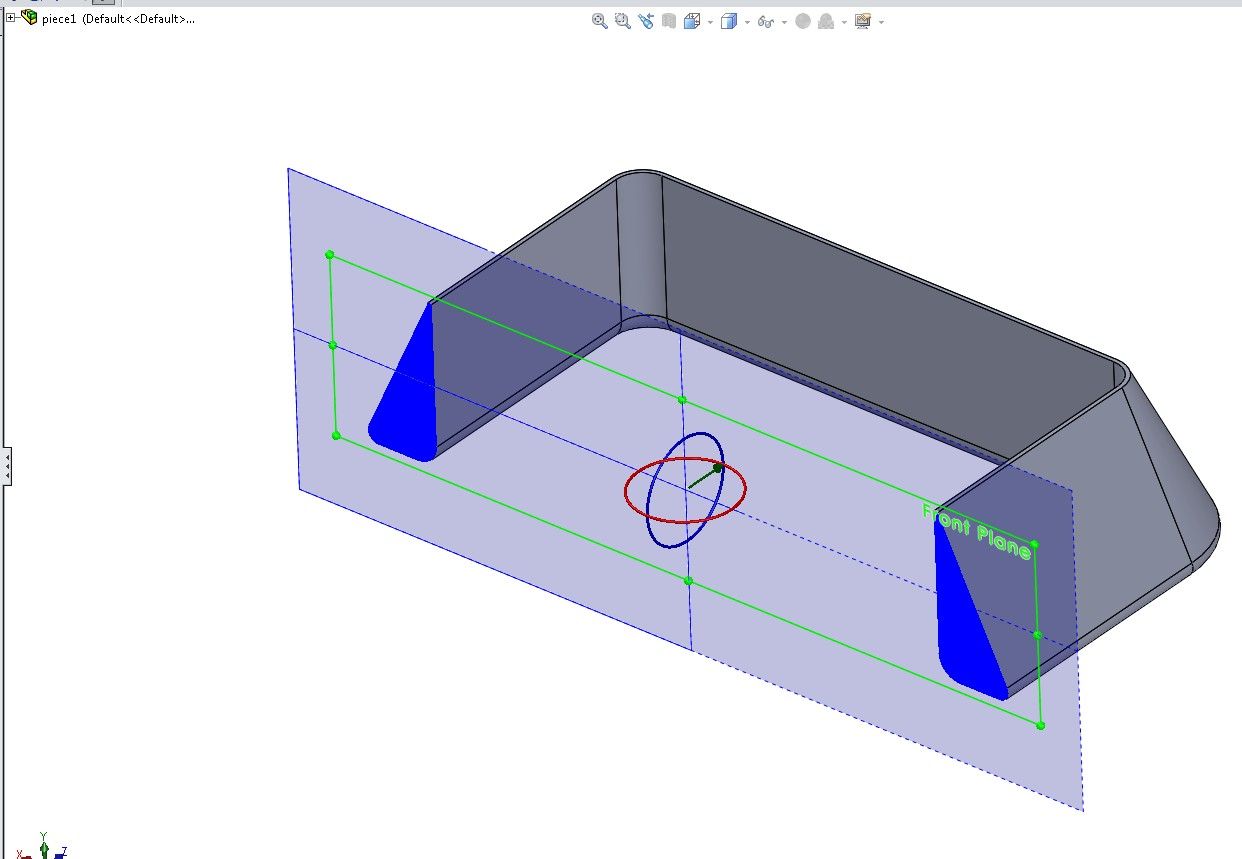The image size is (1242, 859).
Task: Click the Front Plane label
Action: coord(976,531)
